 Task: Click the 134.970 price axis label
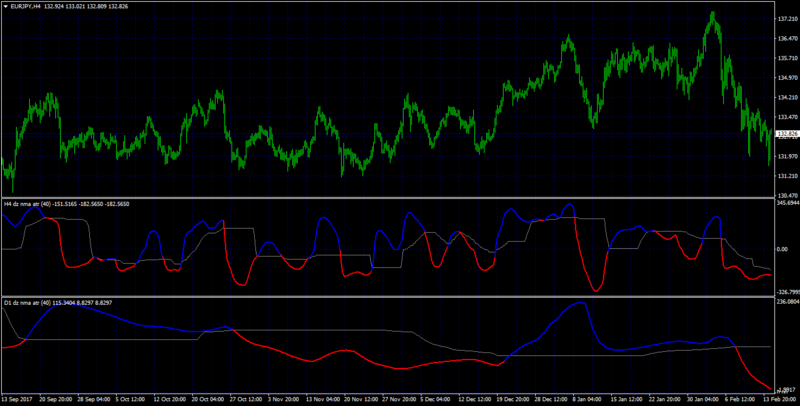click(x=788, y=78)
